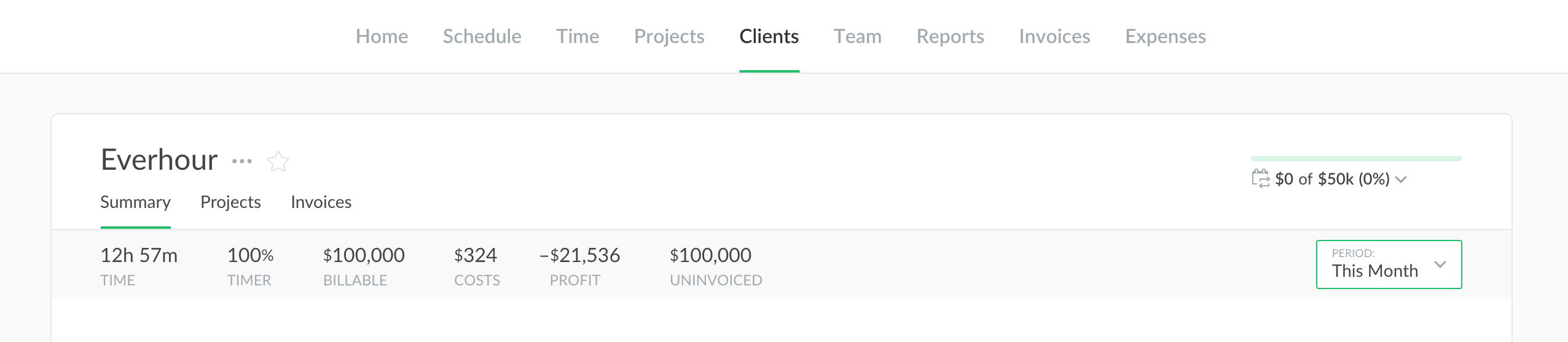Open the Period This Month dropdown
The image size is (1568, 342).
click(x=1388, y=264)
